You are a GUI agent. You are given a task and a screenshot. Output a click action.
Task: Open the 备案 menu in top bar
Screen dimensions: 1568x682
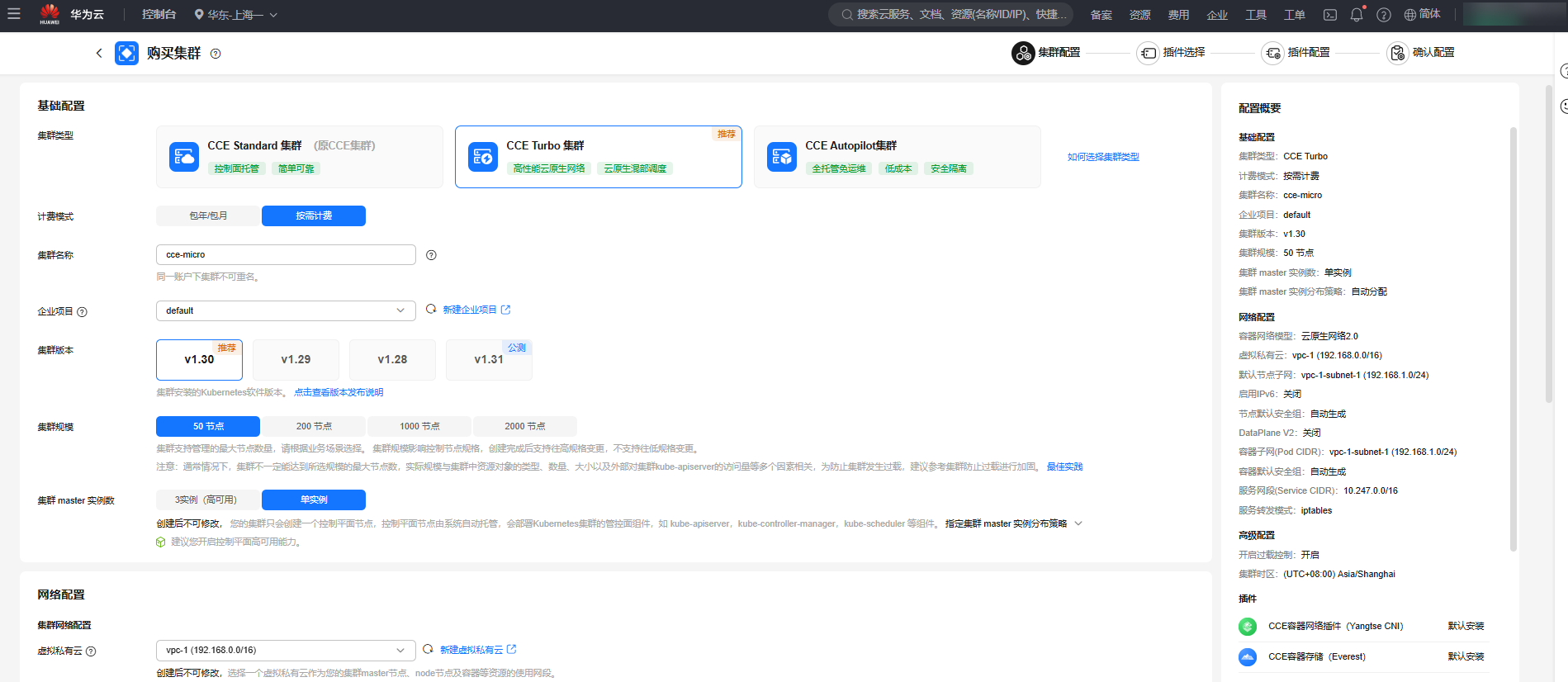point(1101,15)
